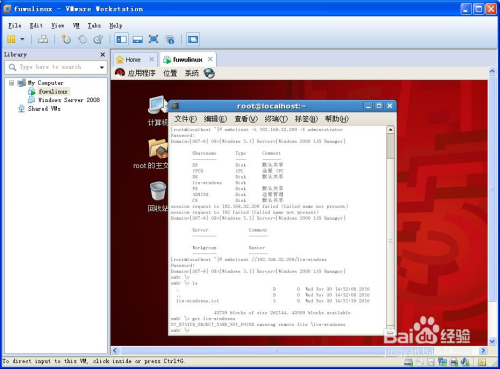Click the sound card status icon

tap(465, 362)
